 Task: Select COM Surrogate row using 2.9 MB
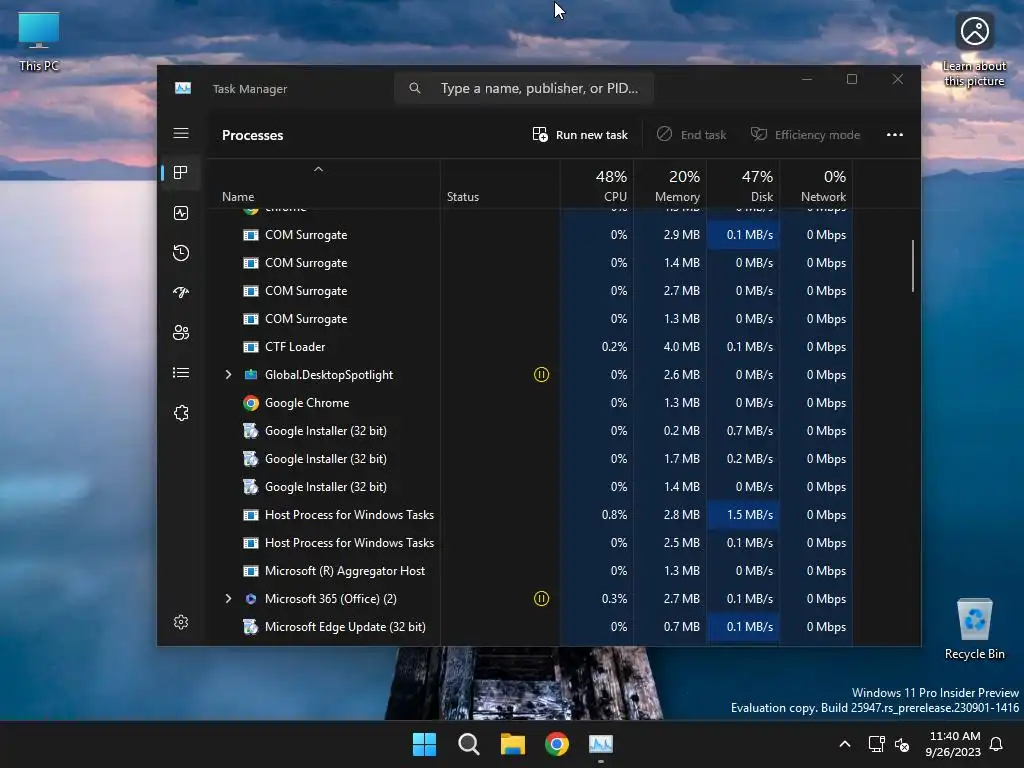click(530, 234)
